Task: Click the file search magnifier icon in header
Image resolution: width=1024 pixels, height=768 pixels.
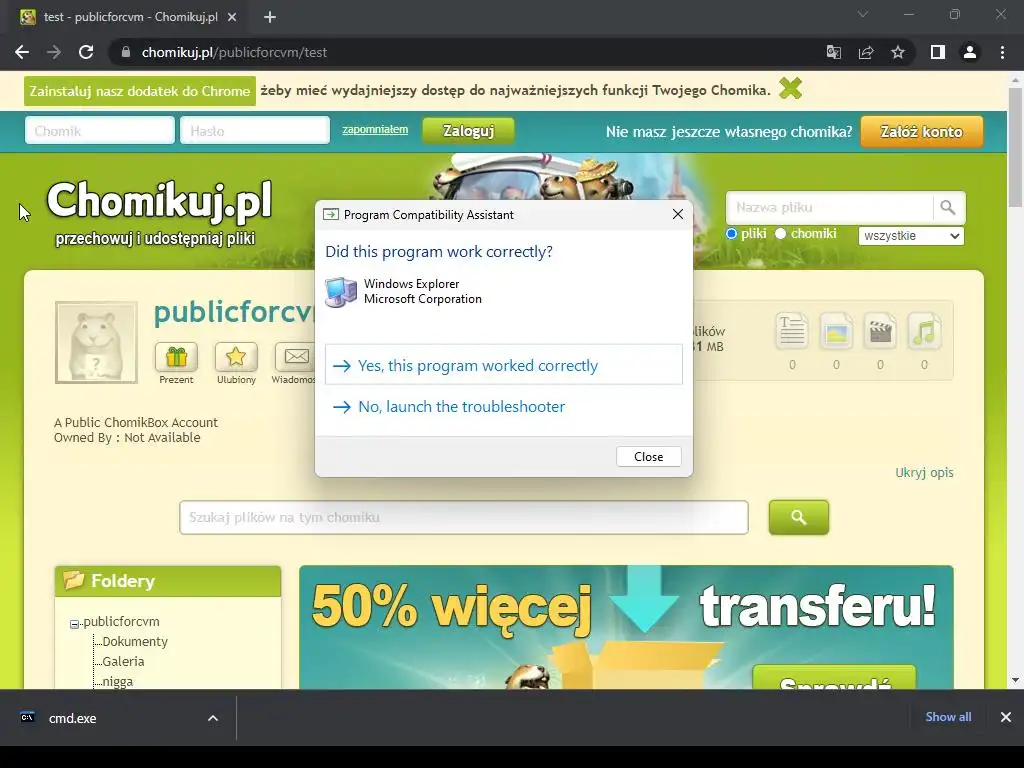Action: tap(948, 208)
